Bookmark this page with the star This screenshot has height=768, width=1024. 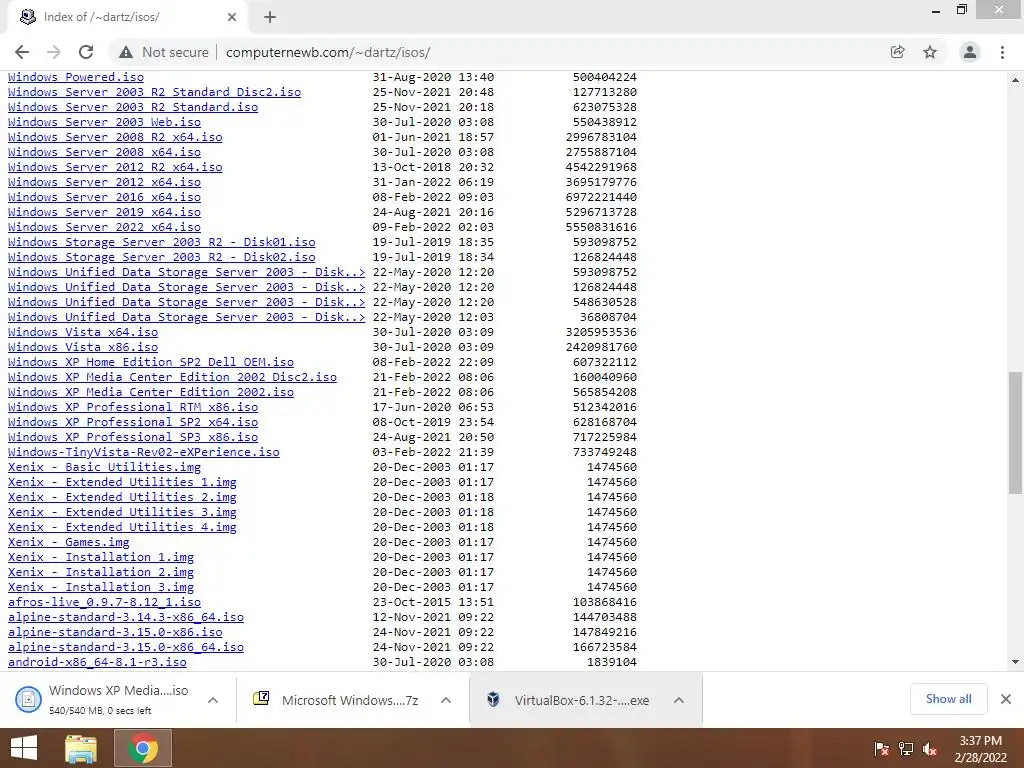tap(930, 52)
